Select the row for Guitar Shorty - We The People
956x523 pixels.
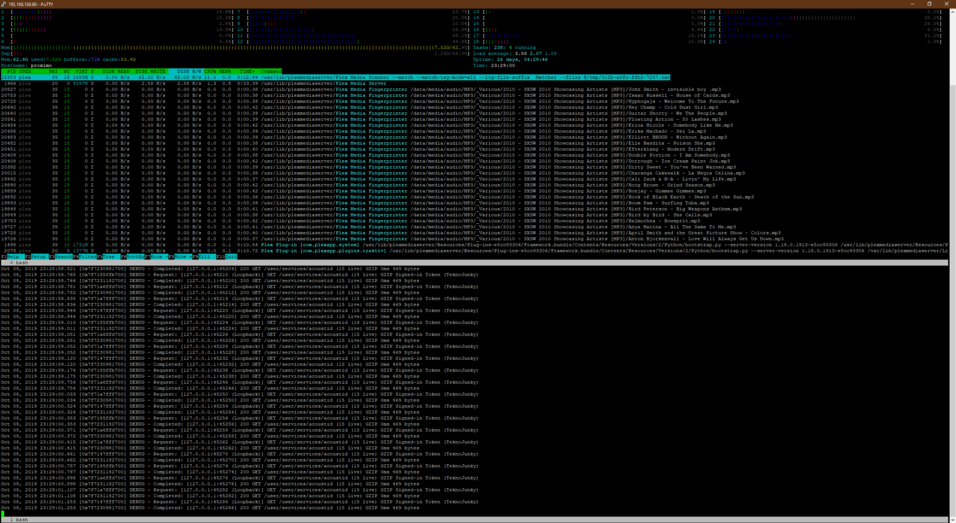(x=364, y=113)
